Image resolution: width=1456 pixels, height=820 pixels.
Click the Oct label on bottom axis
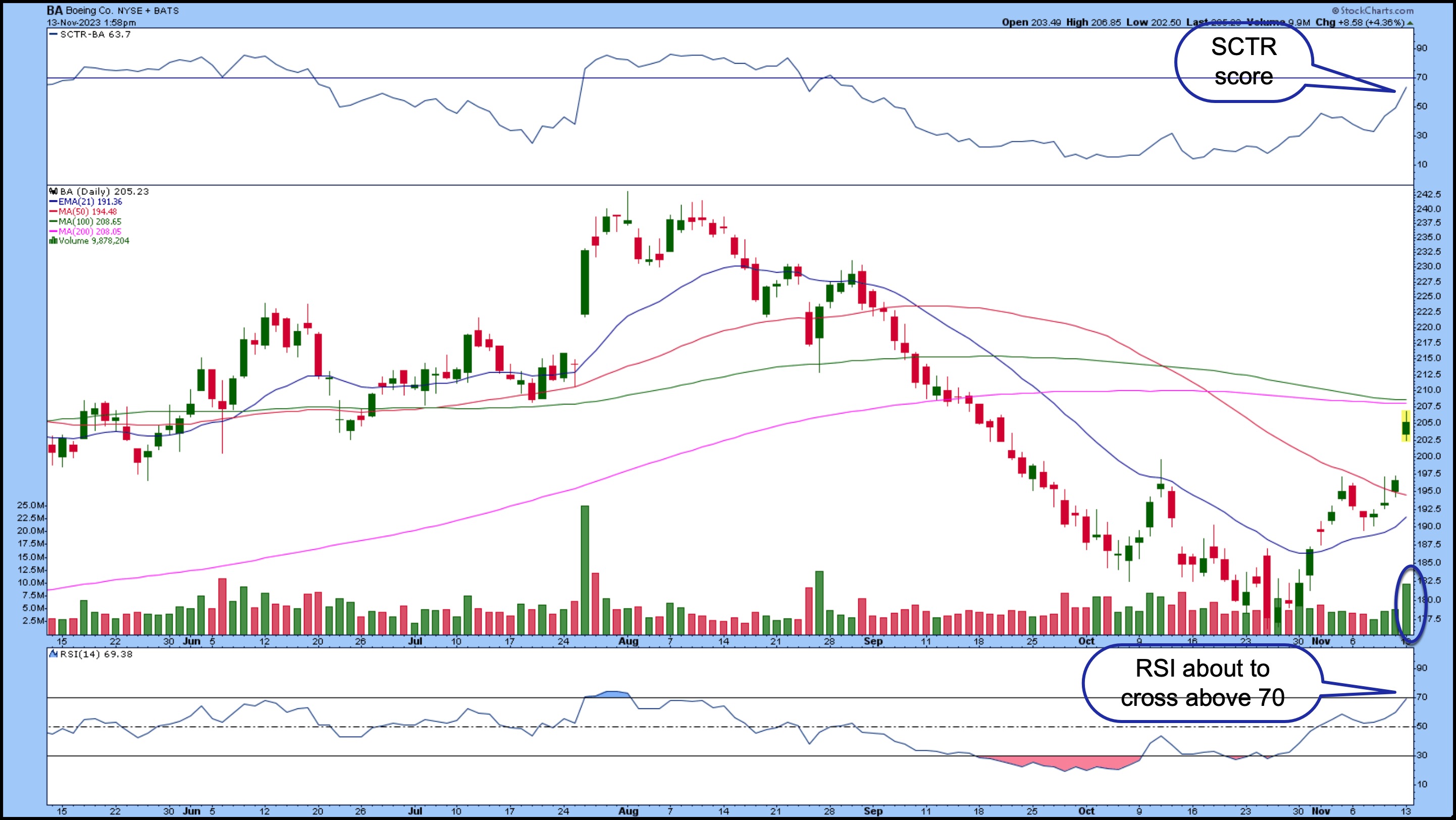coord(1086,810)
